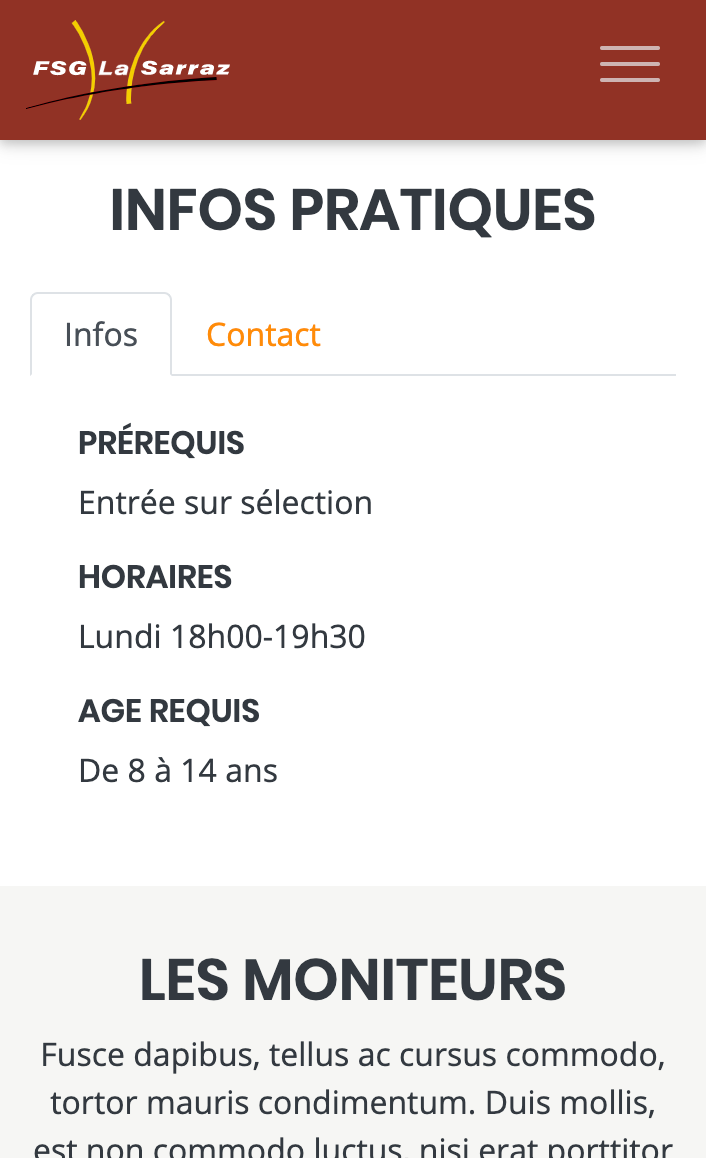Open Contact link in the tab bar

coord(263,333)
